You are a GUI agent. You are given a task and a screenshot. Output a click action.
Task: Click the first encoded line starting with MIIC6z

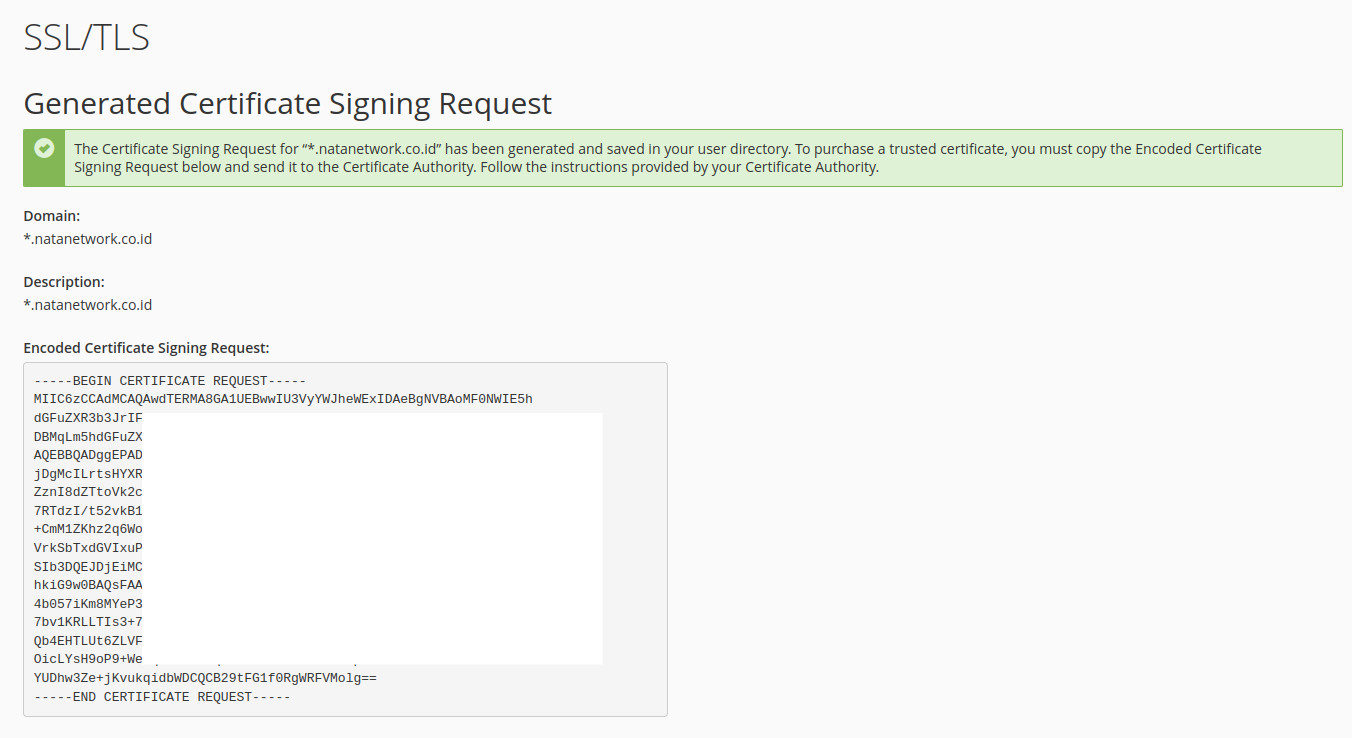pos(283,398)
